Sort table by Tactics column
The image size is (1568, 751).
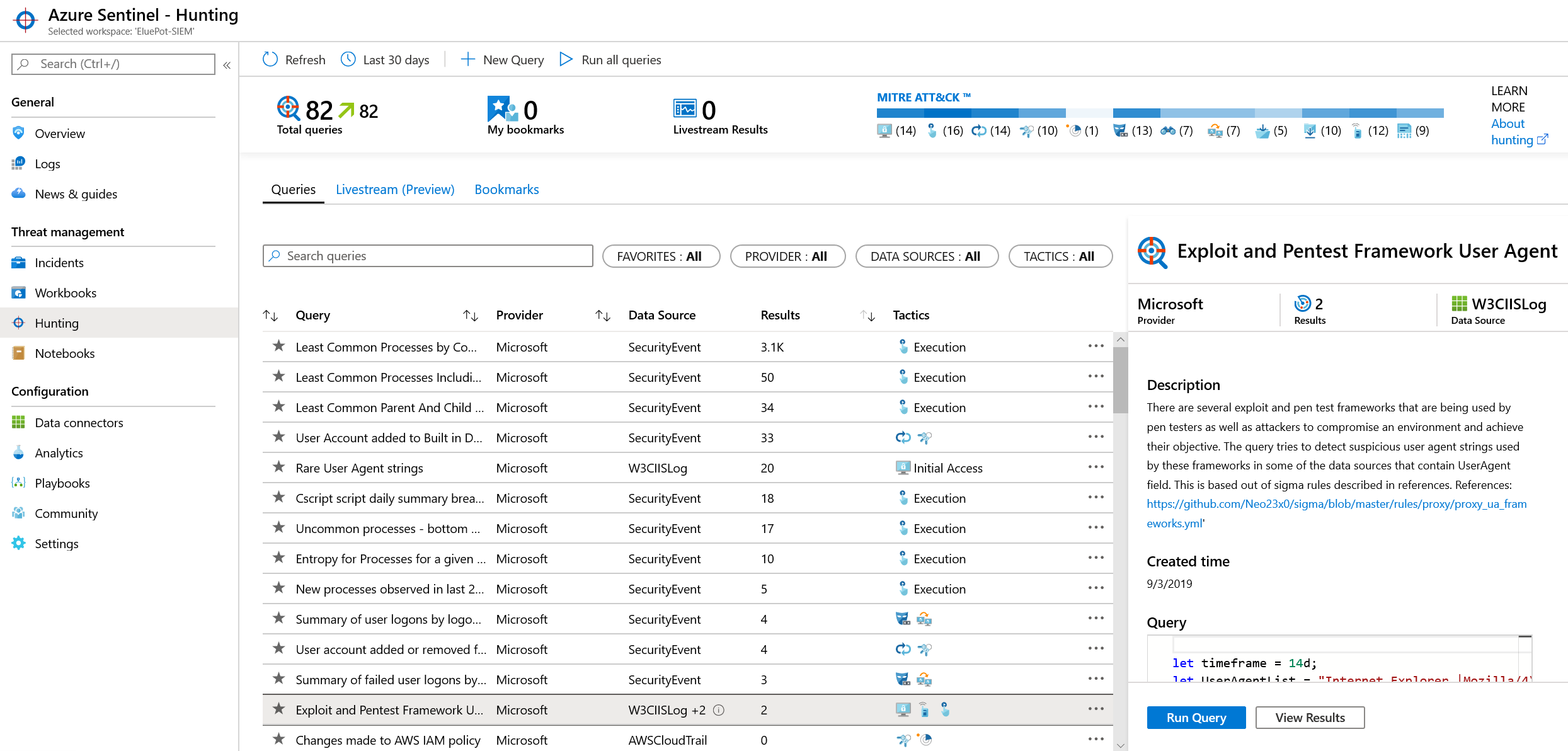pyautogui.click(x=911, y=315)
